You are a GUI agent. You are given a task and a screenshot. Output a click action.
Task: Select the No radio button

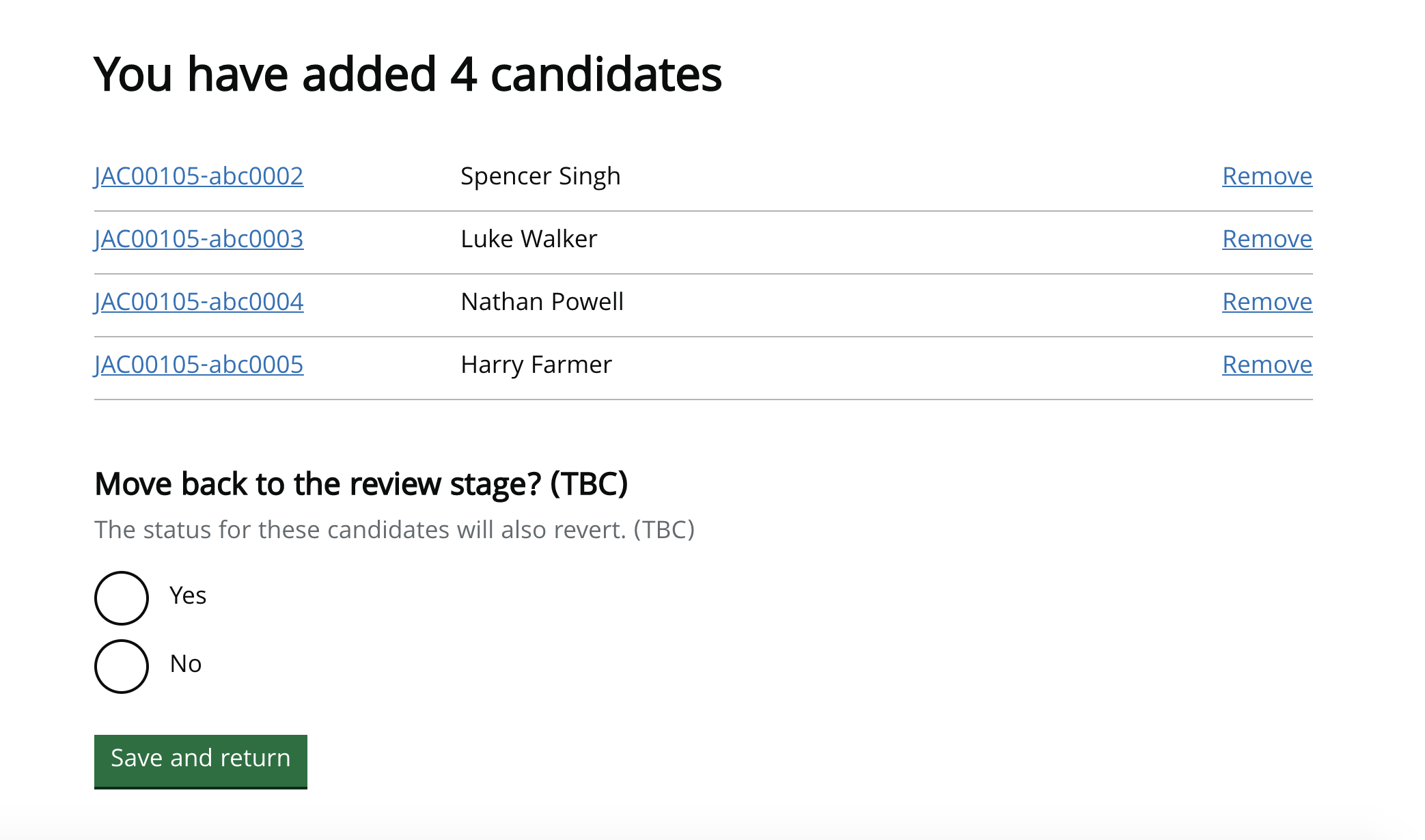tap(122, 667)
